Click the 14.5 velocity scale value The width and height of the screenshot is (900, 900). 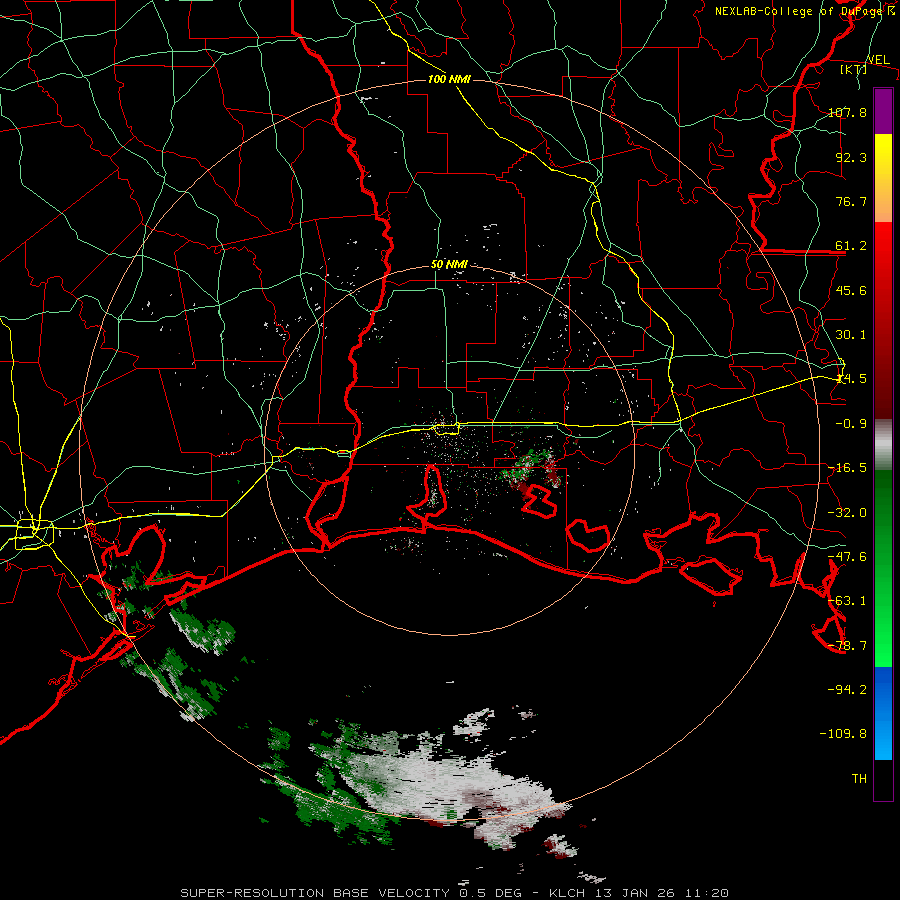pyautogui.click(x=851, y=378)
